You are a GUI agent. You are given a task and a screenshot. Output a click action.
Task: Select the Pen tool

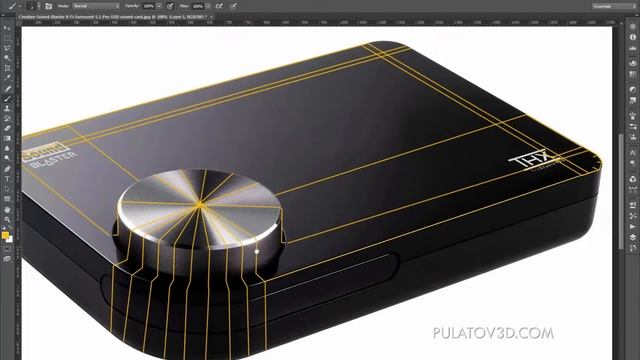pyautogui.click(x=7, y=169)
